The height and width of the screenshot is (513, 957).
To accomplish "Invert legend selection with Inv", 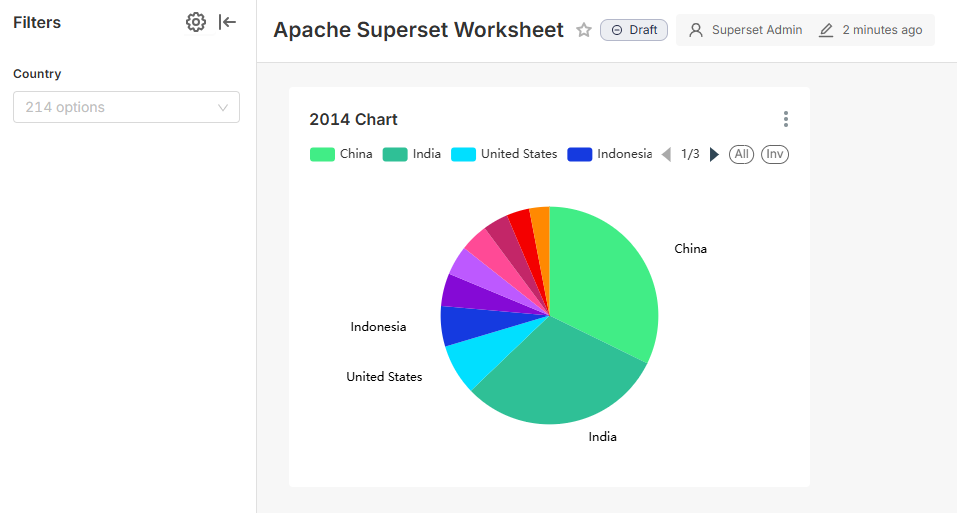I will tap(775, 154).
